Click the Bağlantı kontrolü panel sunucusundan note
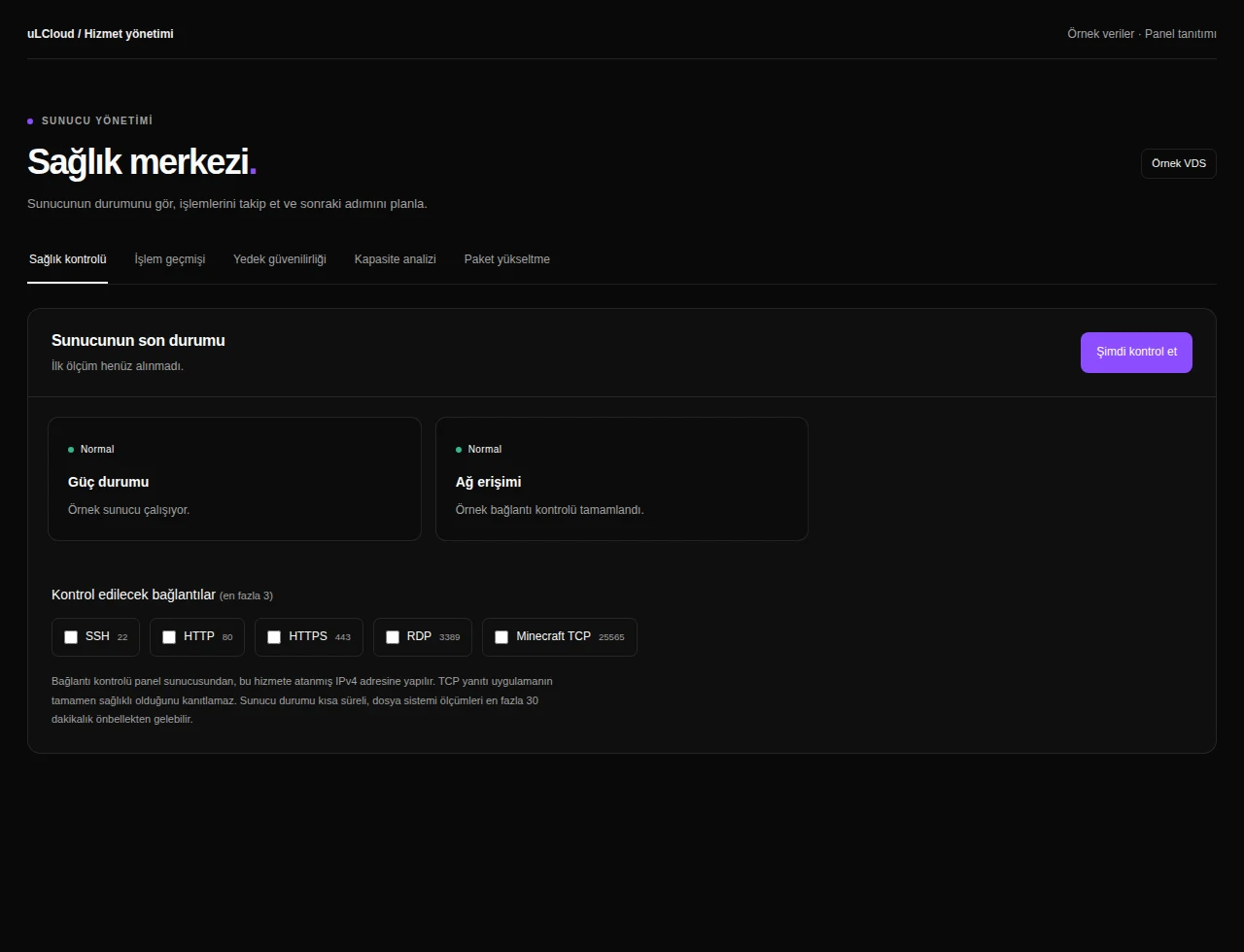This screenshot has height=952, width=1244. pyautogui.click(x=302, y=700)
